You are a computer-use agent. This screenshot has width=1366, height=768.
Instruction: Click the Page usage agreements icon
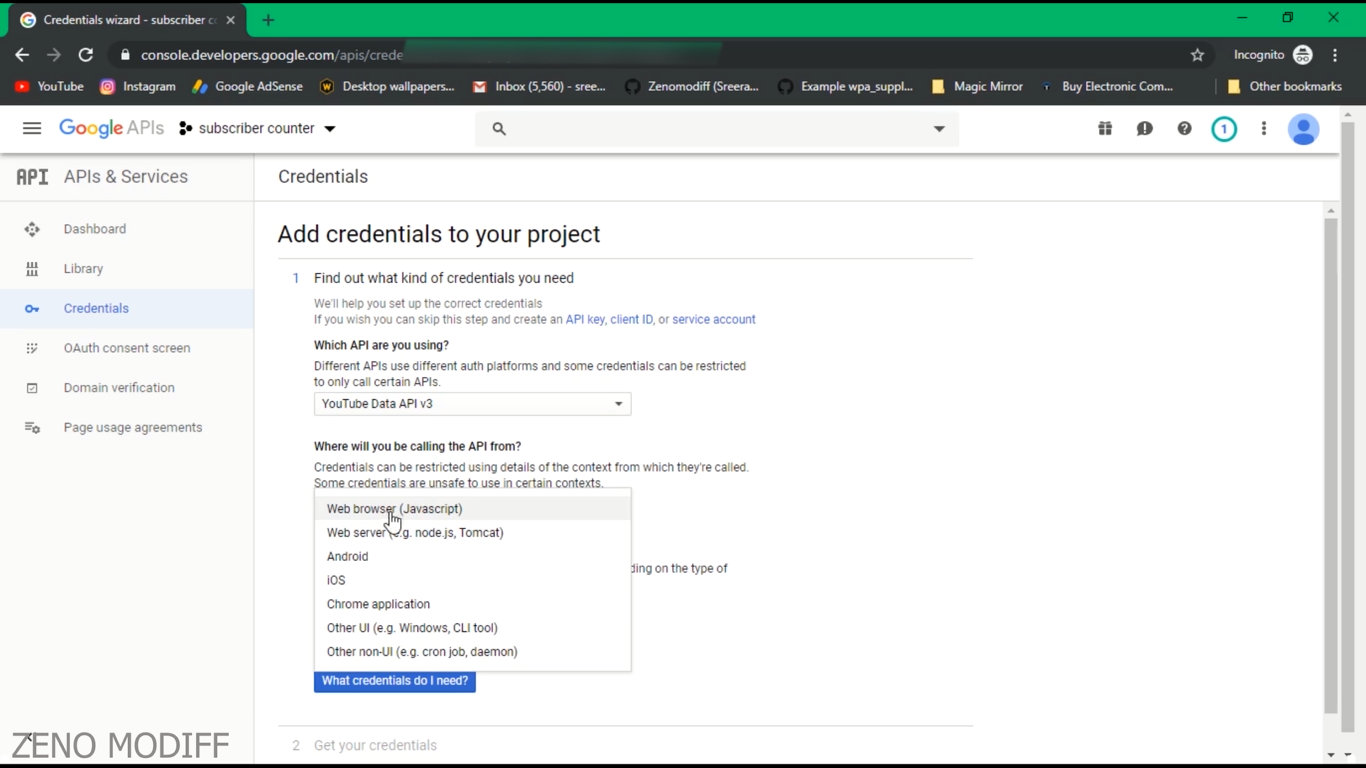(x=32, y=428)
